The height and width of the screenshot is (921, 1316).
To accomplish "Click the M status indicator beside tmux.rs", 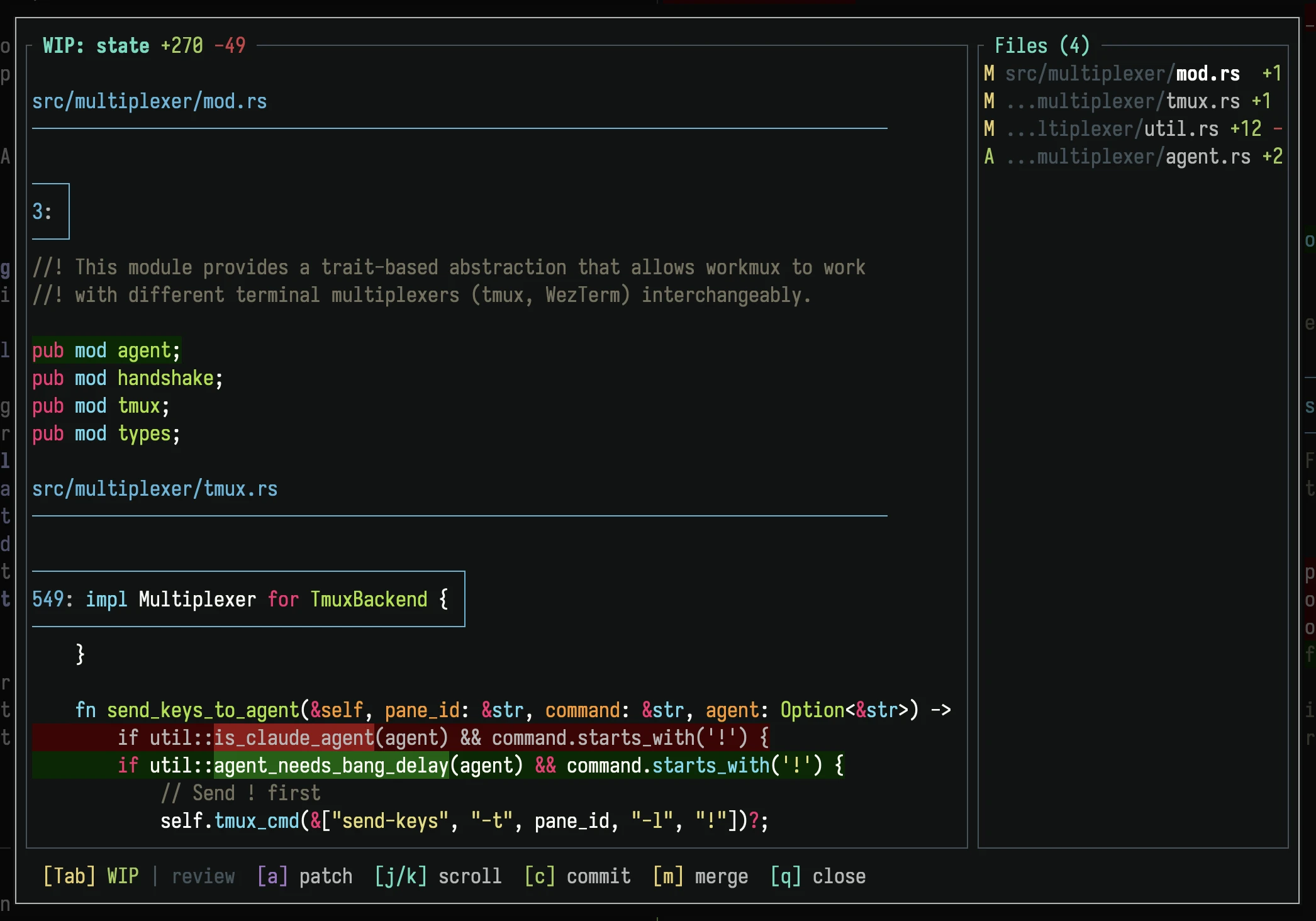I will (989, 101).
